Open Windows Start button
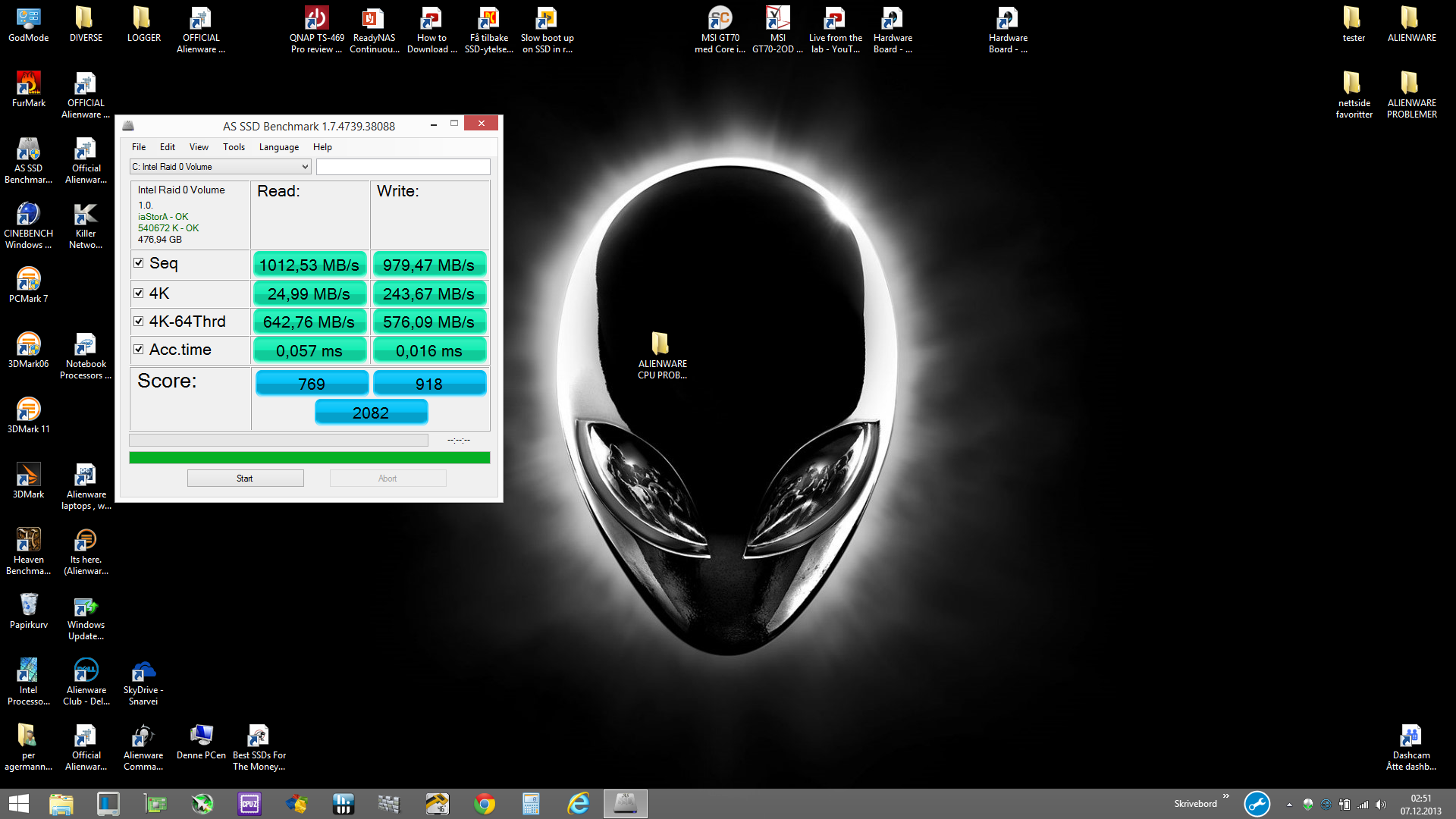Screen dimensions: 1456x819 [x=19, y=804]
